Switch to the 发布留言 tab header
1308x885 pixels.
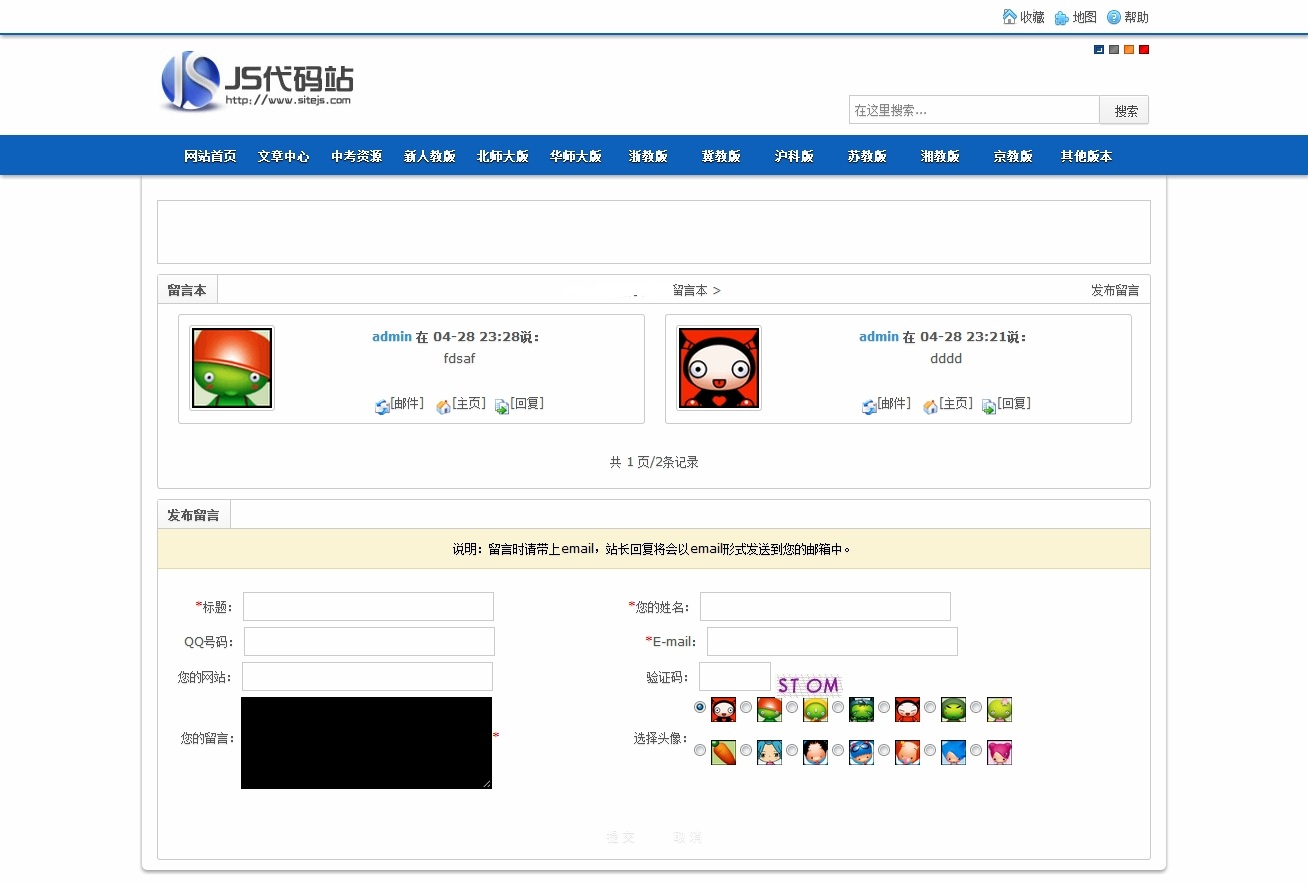point(194,515)
